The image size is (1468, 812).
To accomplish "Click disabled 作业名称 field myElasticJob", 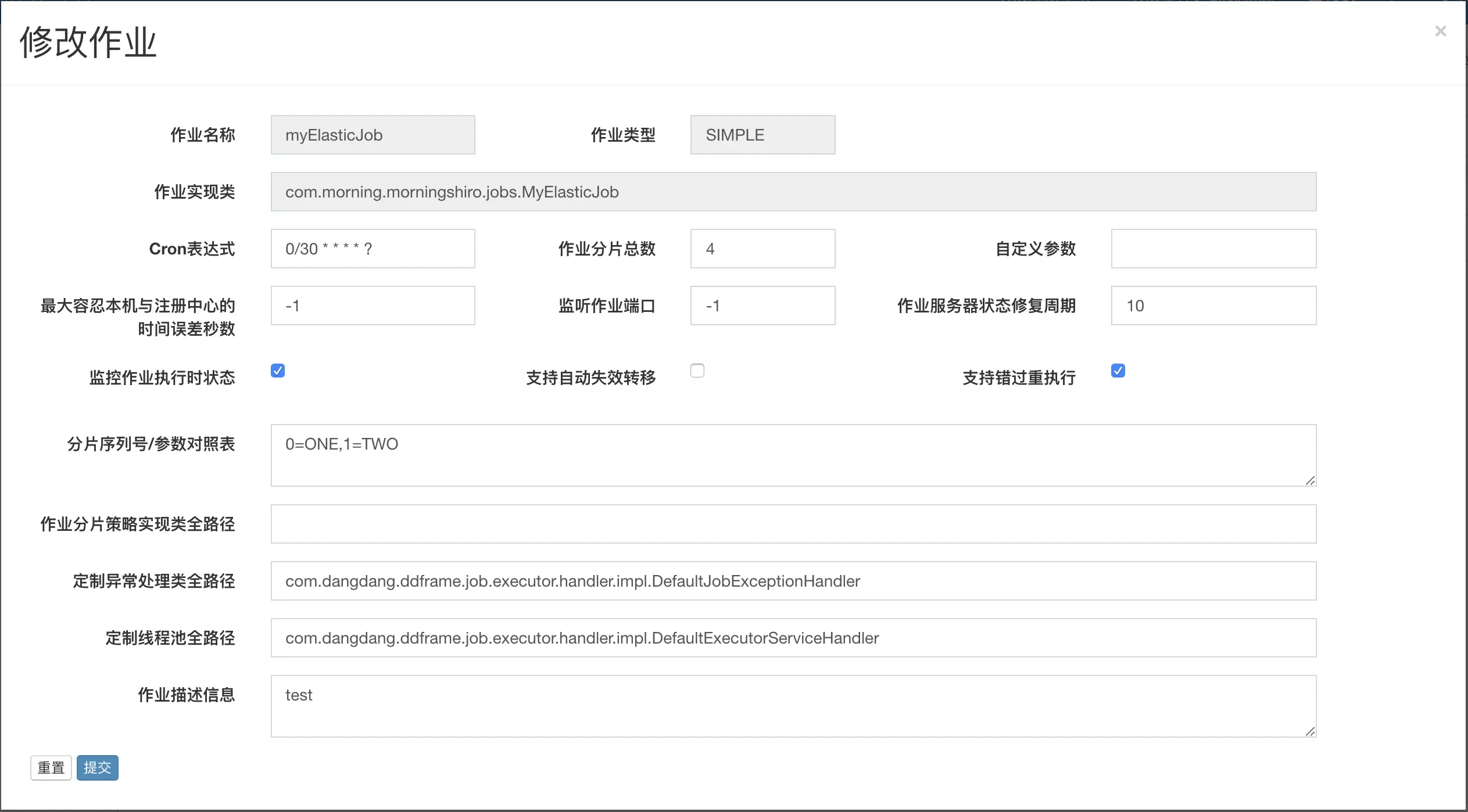I will [x=373, y=135].
